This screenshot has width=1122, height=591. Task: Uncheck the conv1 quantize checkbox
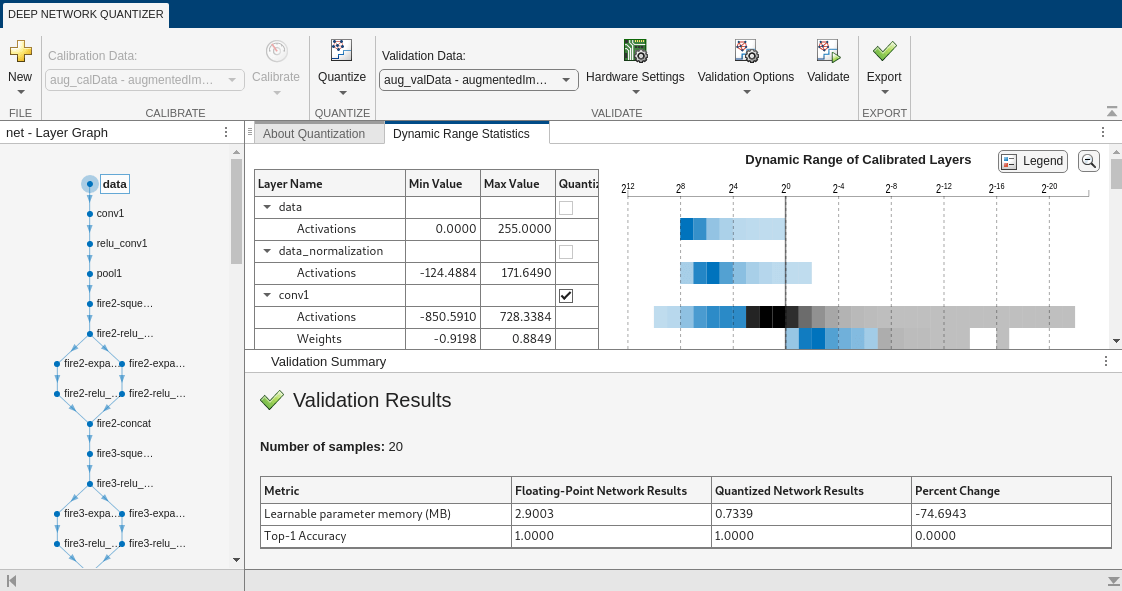(566, 295)
